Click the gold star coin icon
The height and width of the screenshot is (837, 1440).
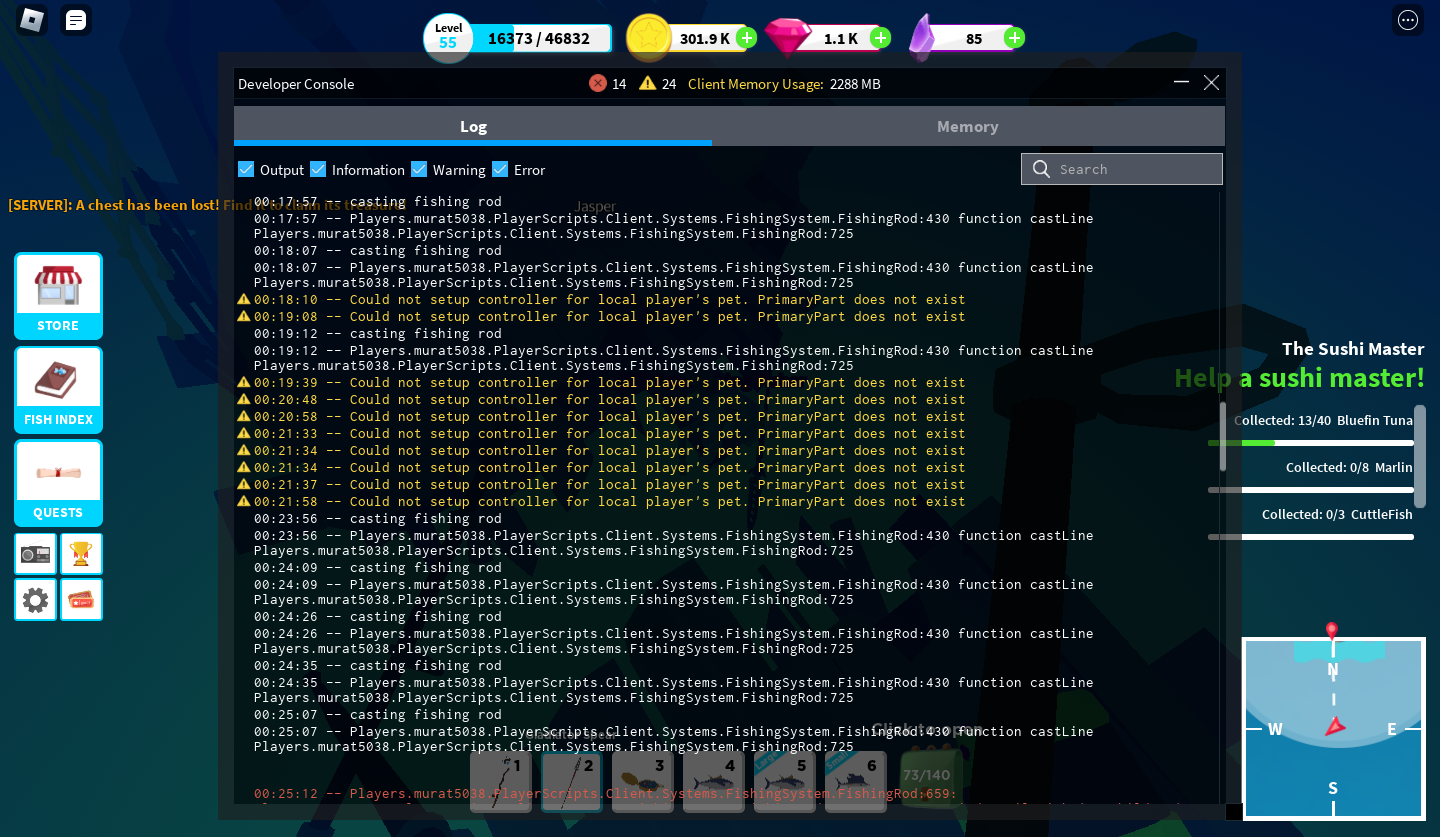[648, 38]
